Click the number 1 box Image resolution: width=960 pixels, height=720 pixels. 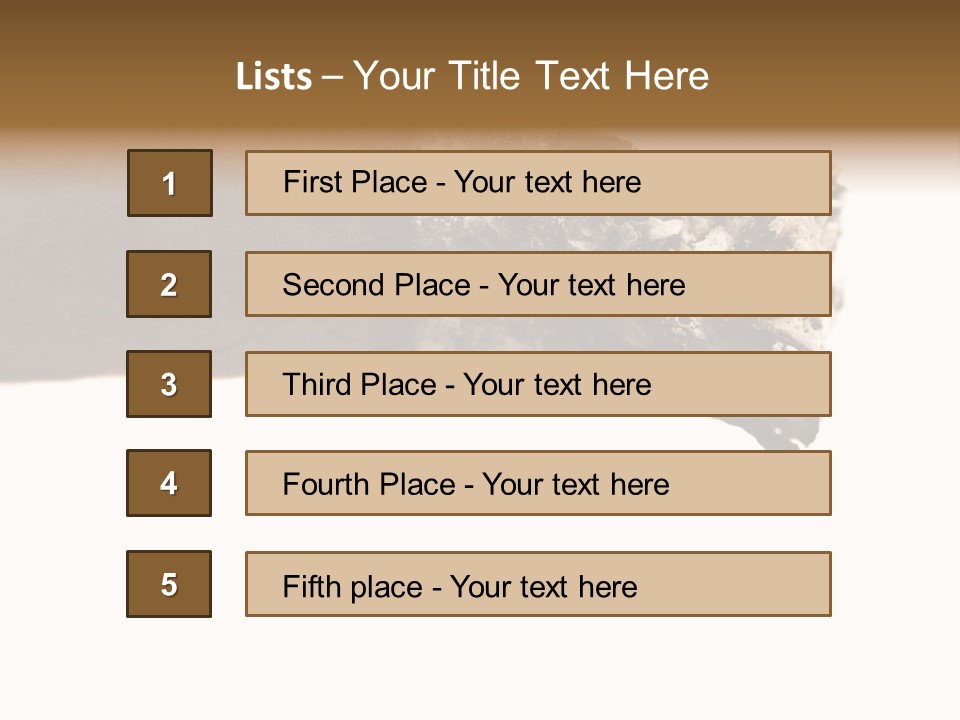(170, 183)
